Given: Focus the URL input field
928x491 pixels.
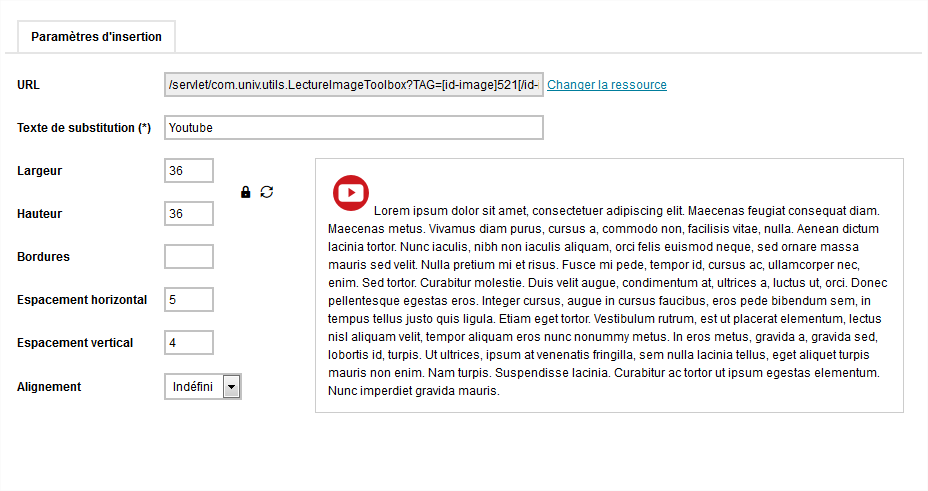Looking at the screenshot, I should coord(354,85).
